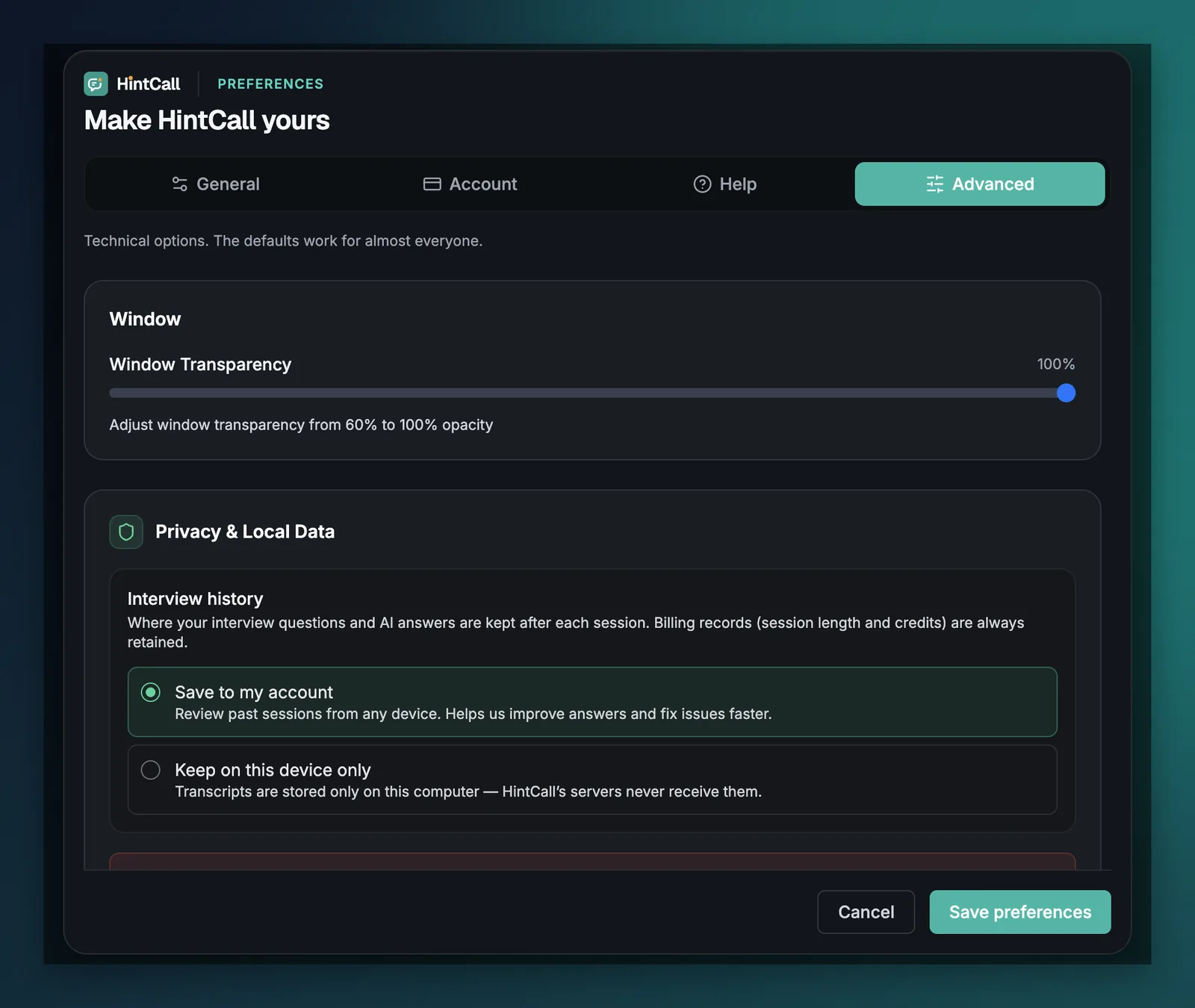This screenshot has width=1195, height=1008.
Task: Click the Window Transparency slider handle
Action: click(1066, 393)
